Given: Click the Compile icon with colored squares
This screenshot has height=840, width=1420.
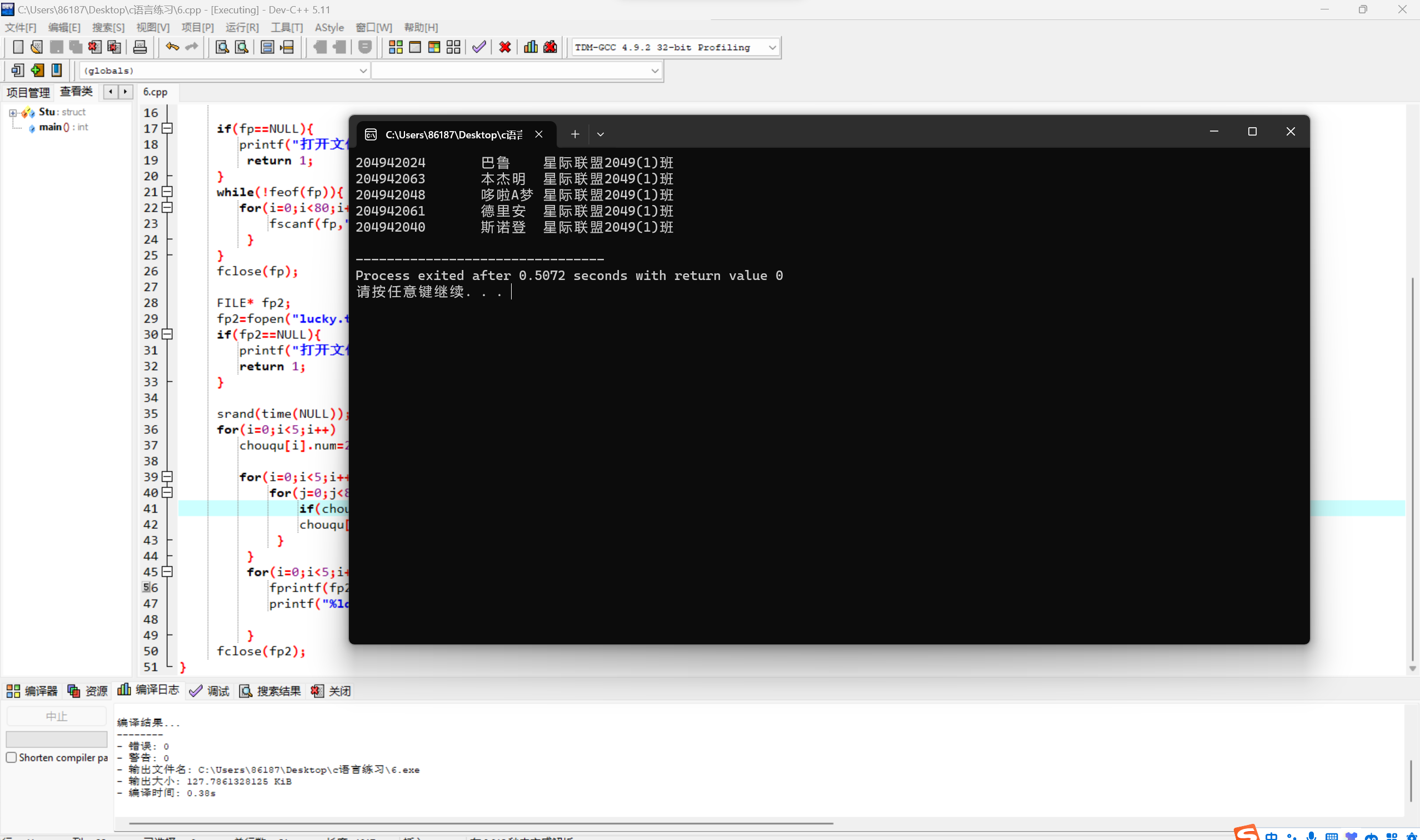Looking at the screenshot, I should pos(396,48).
